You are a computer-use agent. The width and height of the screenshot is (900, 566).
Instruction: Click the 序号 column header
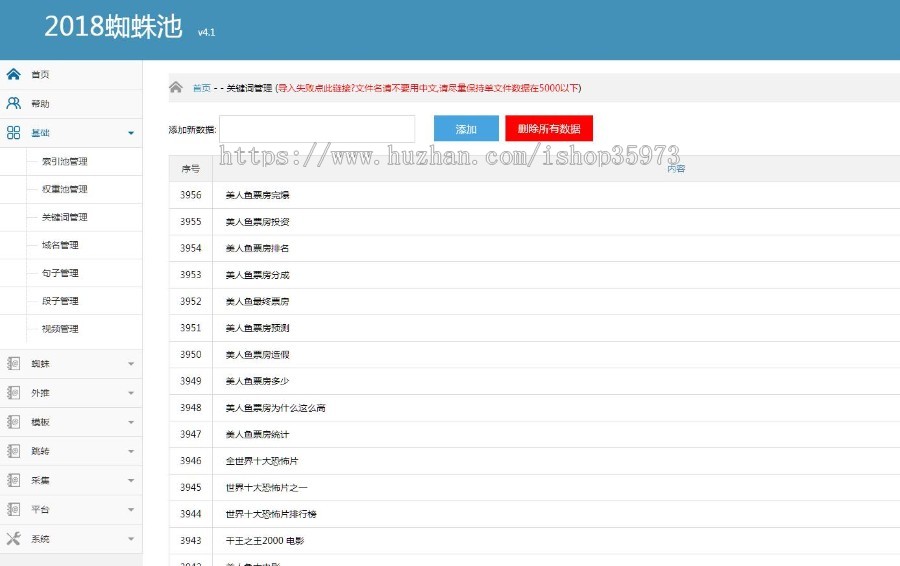coord(191,169)
